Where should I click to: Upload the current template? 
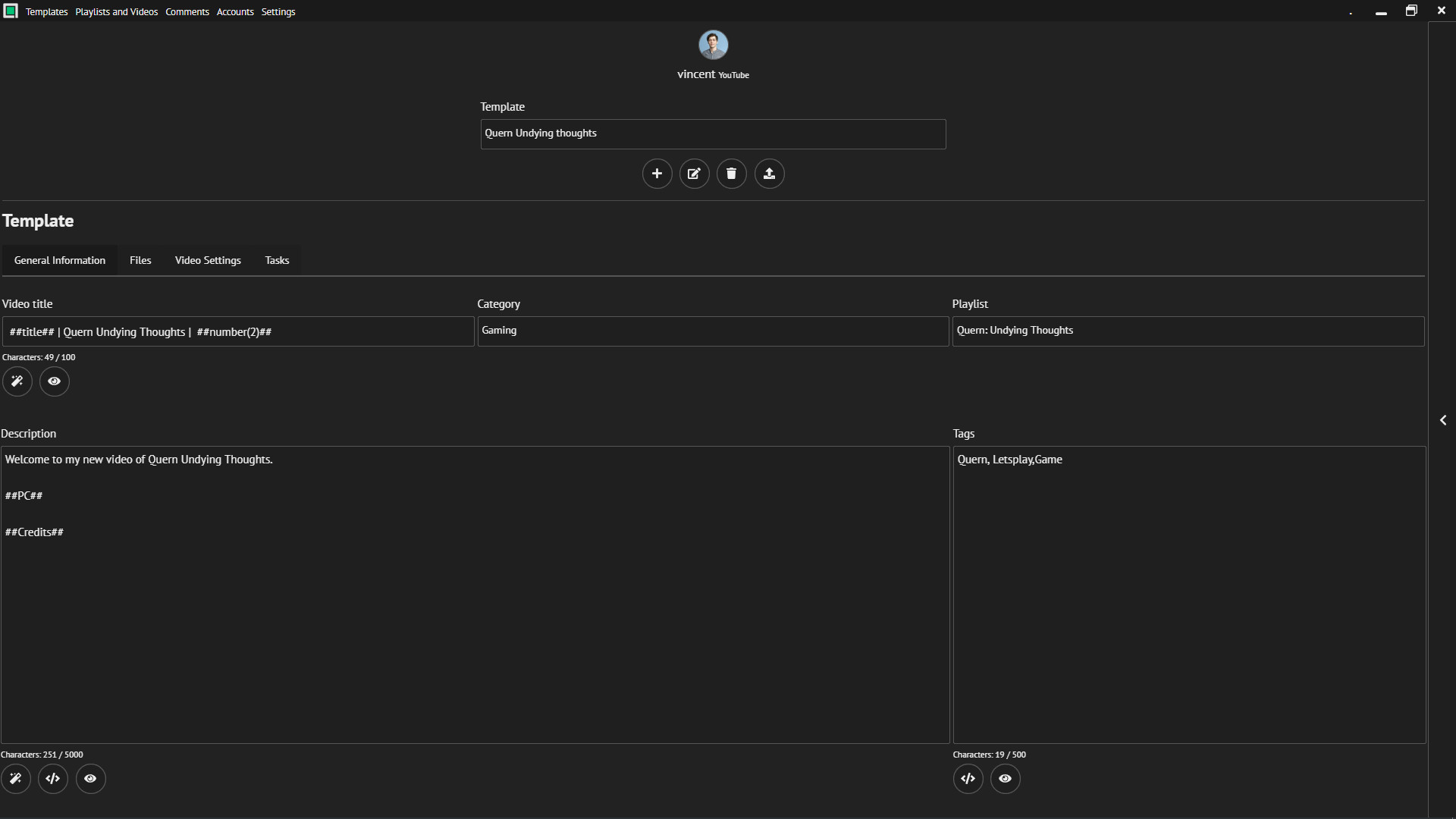click(x=769, y=174)
